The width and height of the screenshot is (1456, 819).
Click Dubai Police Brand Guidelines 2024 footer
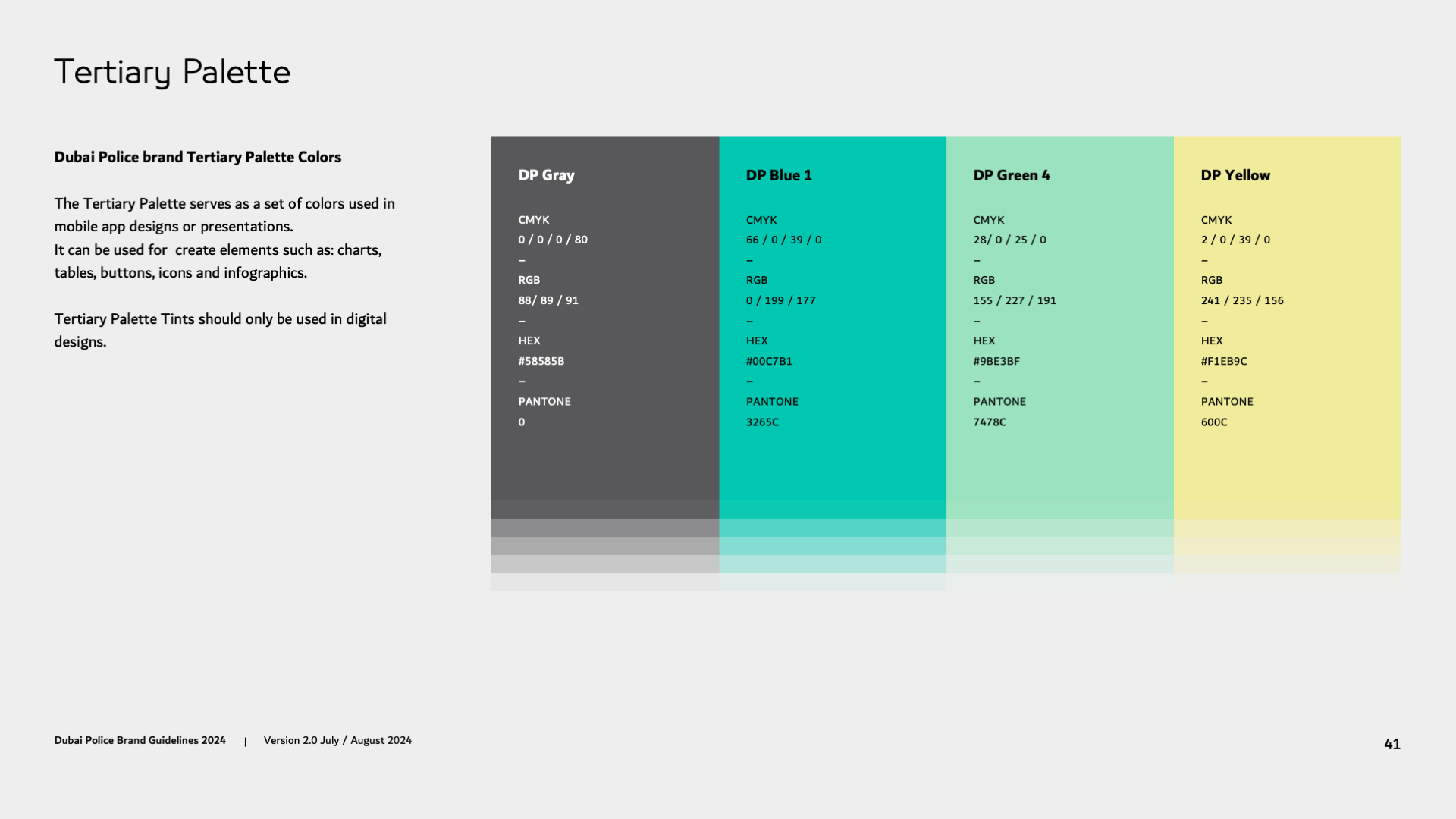point(140,740)
